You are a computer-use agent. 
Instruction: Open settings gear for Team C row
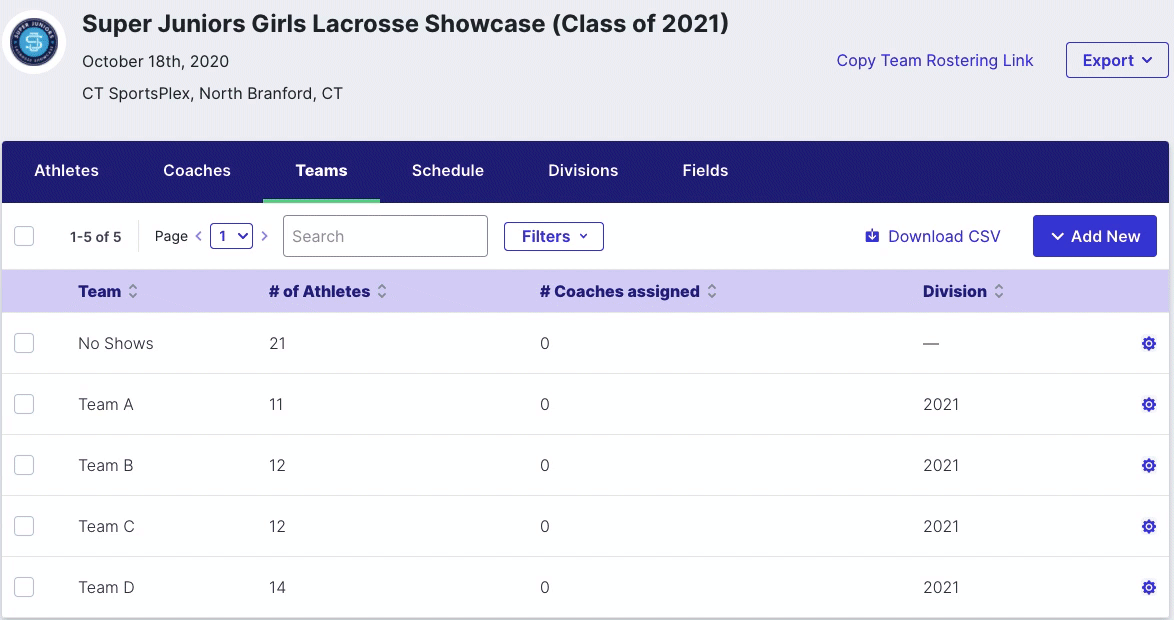click(1149, 526)
